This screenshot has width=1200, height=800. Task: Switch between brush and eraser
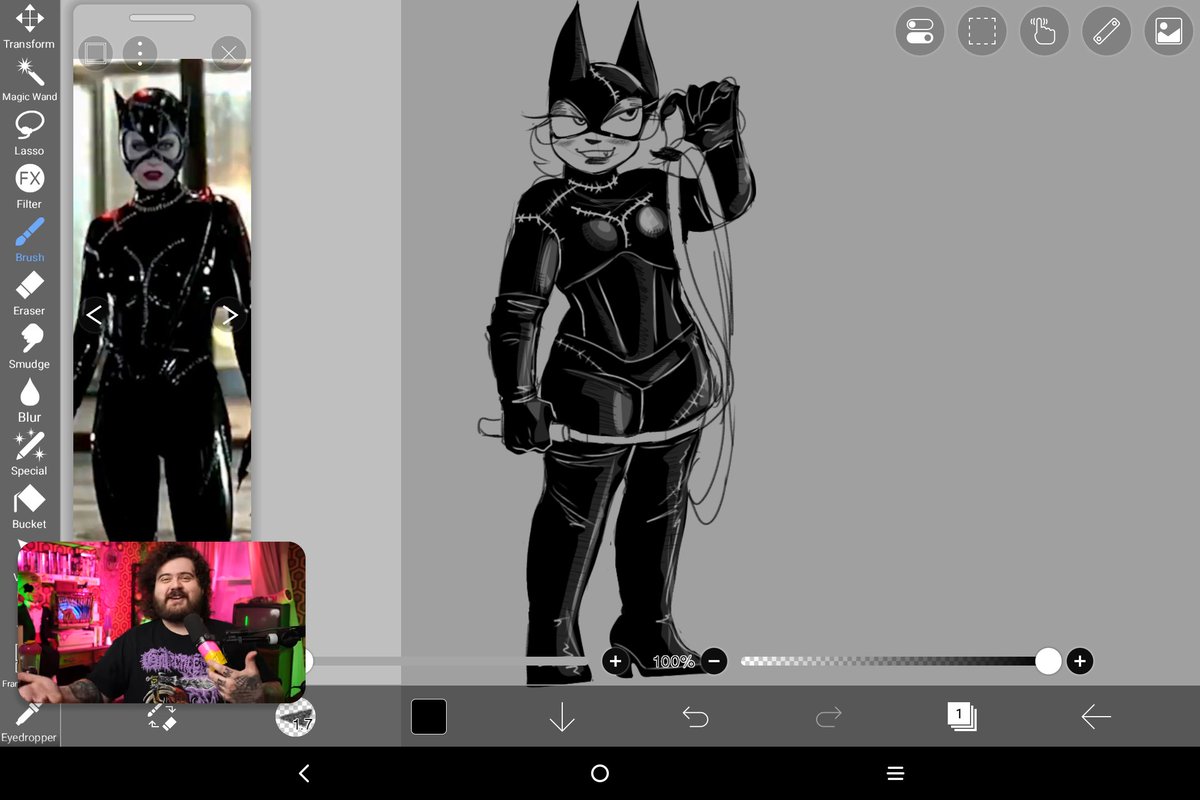click(x=162, y=716)
